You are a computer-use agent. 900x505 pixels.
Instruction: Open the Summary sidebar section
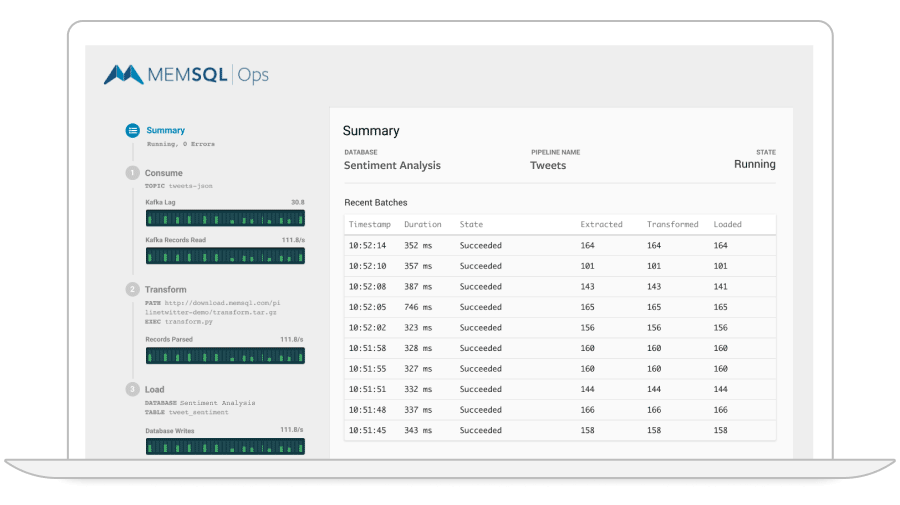click(165, 130)
